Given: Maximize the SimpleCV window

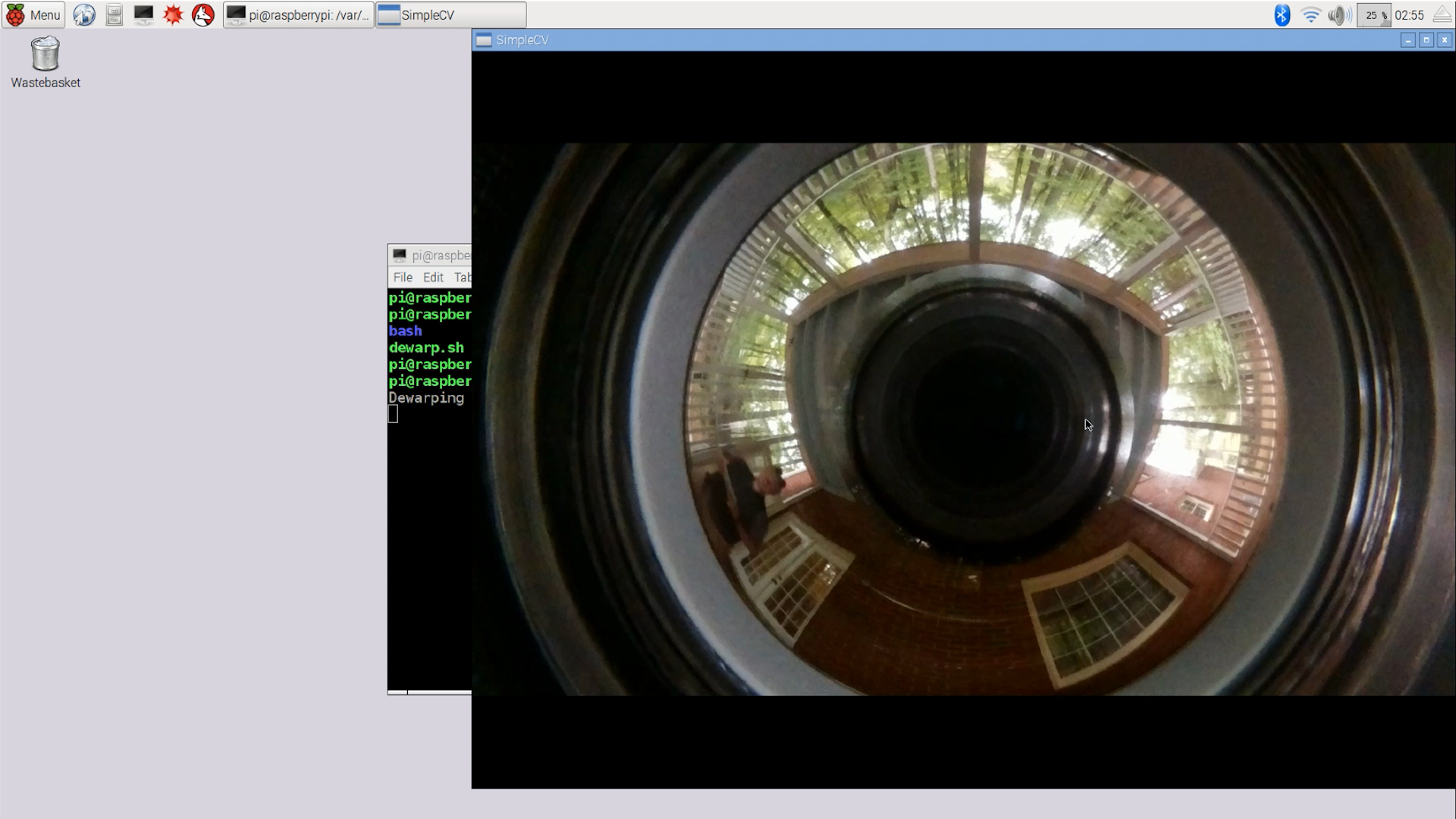Looking at the screenshot, I should point(1426,40).
